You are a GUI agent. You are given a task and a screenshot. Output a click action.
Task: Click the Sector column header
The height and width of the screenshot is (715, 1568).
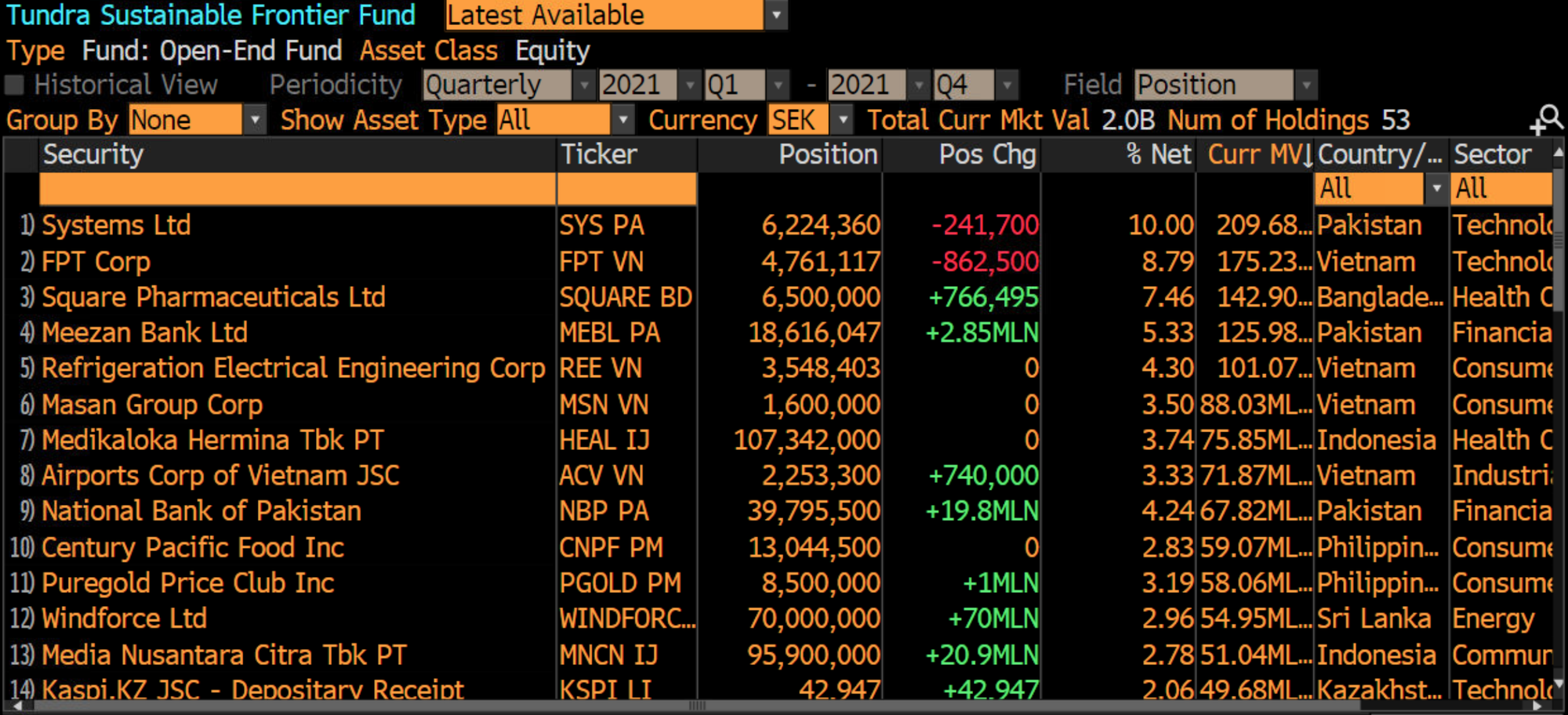(x=1501, y=154)
